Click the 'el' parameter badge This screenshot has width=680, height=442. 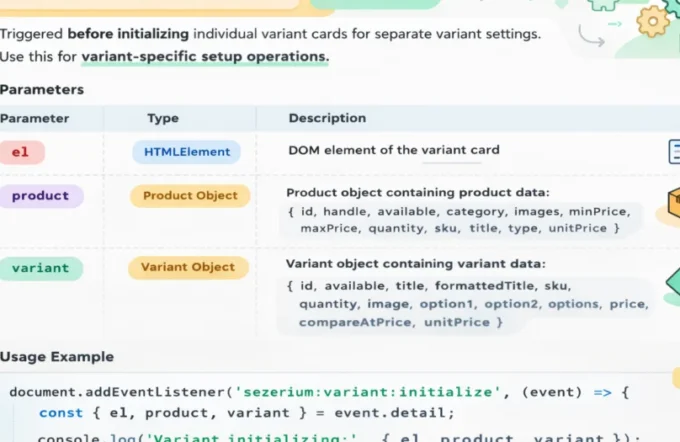pyautogui.click(x=21, y=152)
